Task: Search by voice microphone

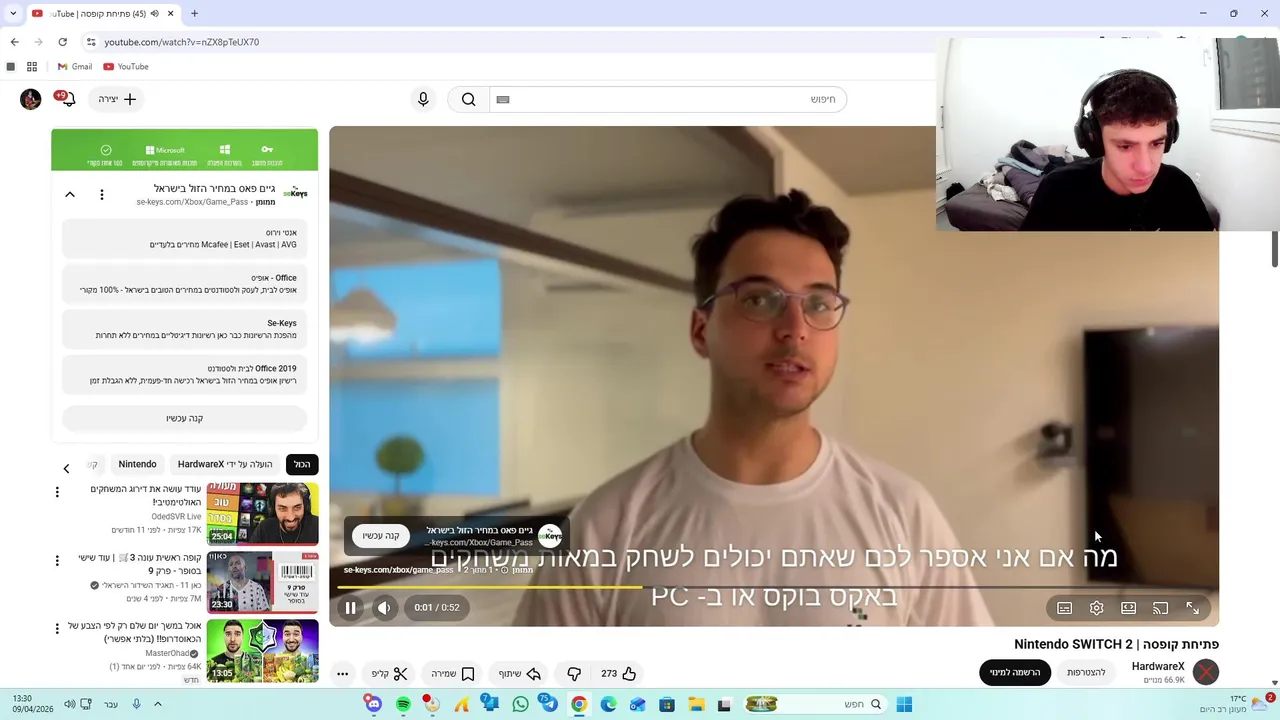Action: point(423,99)
